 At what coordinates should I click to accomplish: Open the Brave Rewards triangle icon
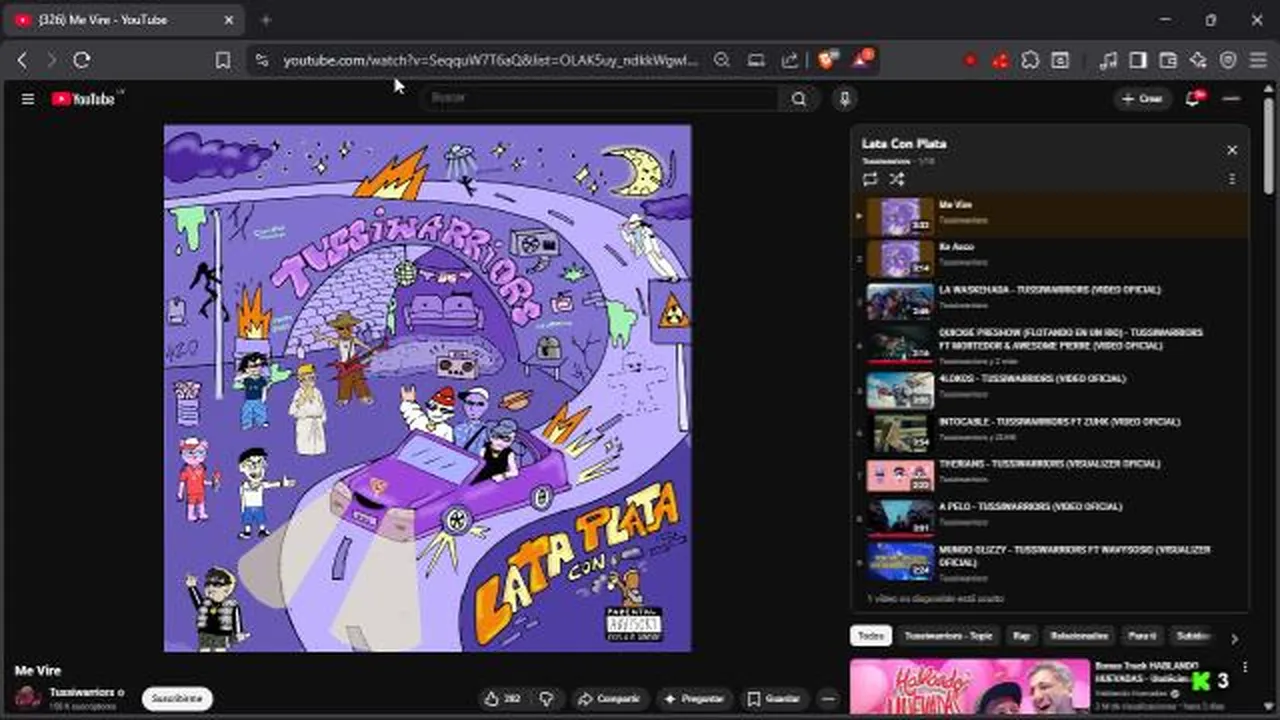point(861,60)
